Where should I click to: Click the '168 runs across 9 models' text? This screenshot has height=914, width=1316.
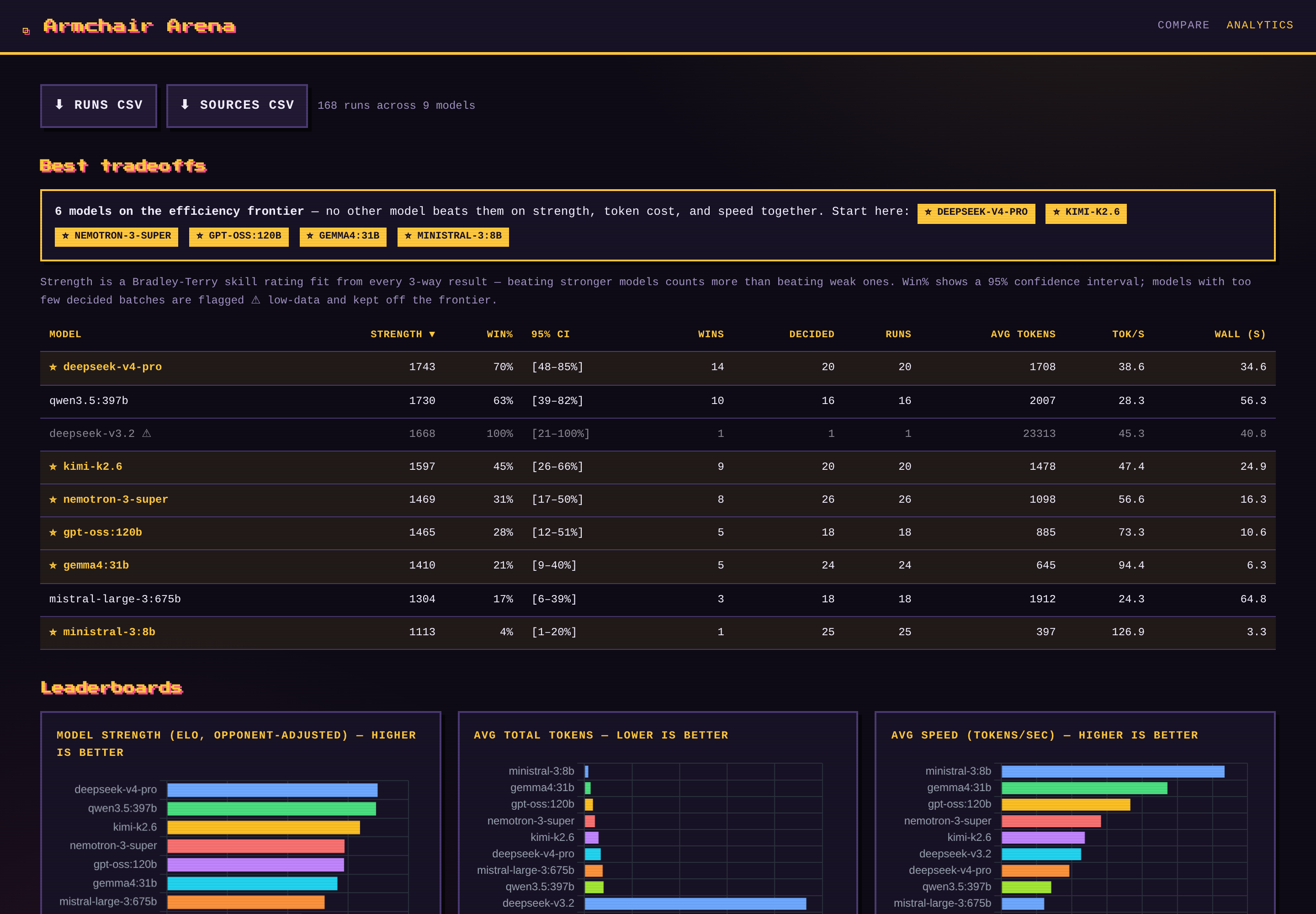[396, 106]
